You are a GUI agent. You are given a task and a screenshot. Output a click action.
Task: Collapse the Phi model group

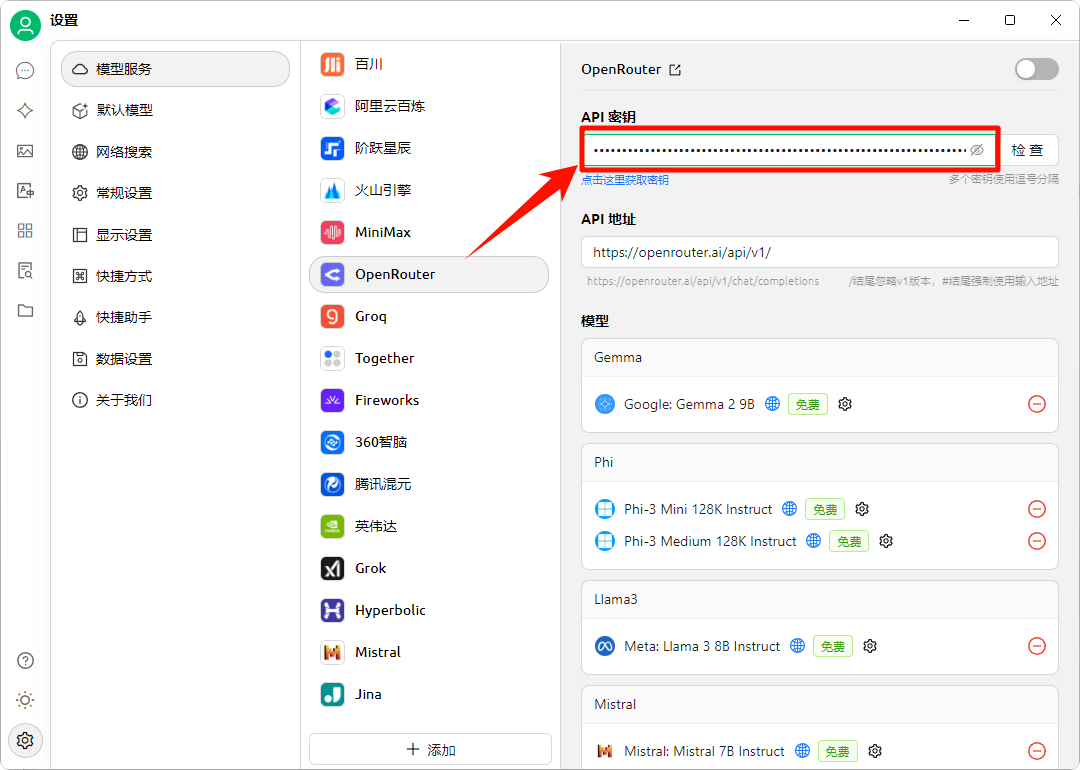[x=820, y=462]
